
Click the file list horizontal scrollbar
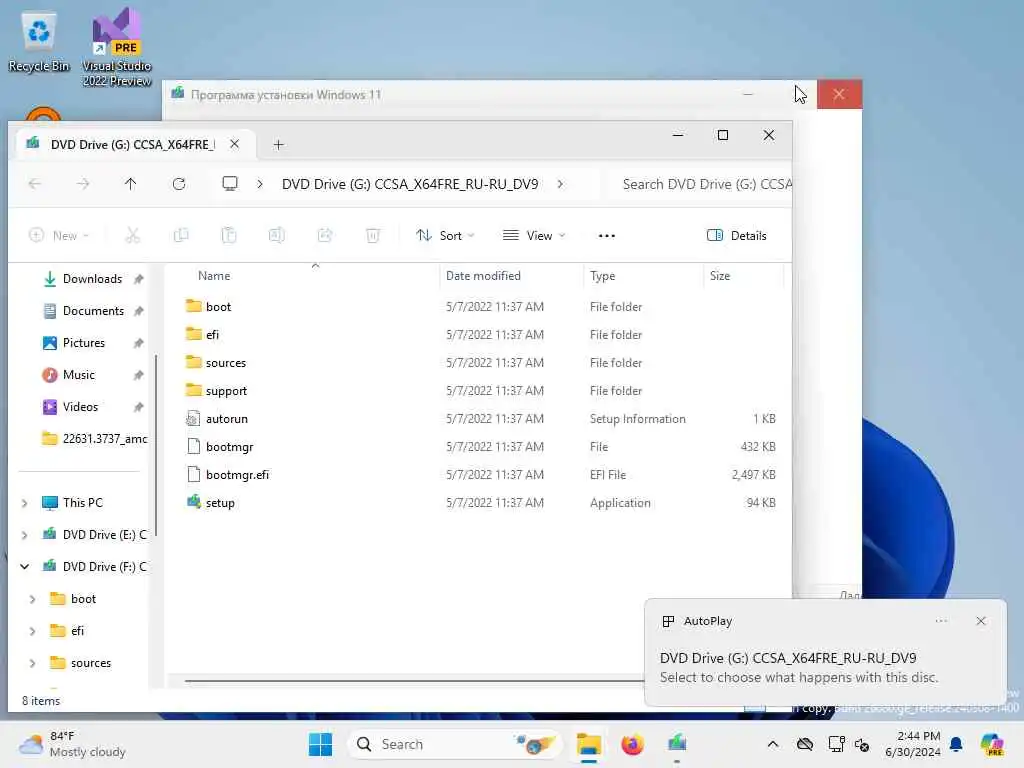pyautogui.click(x=414, y=680)
